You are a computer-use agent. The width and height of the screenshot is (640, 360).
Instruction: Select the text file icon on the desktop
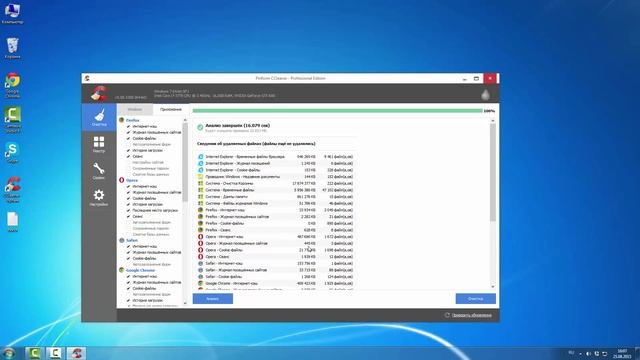12,222
